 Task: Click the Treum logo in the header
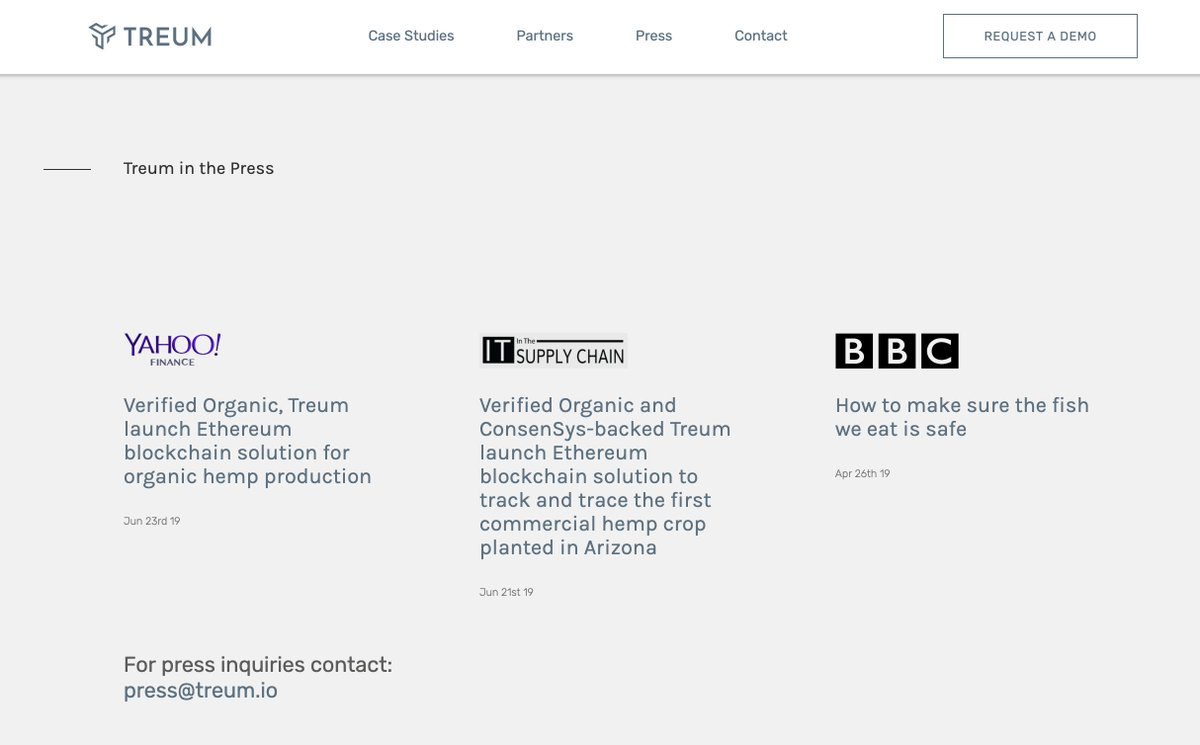150,36
